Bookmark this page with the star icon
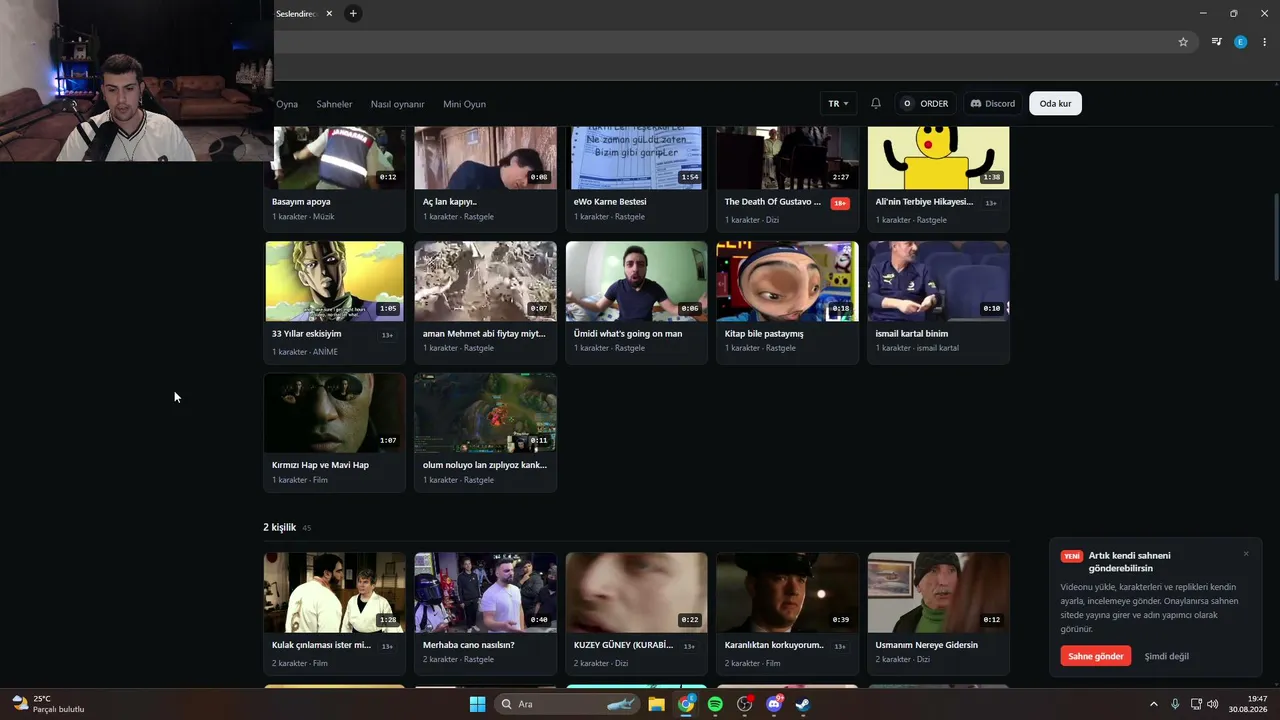The image size is (1280, 720). point(1183,42)
